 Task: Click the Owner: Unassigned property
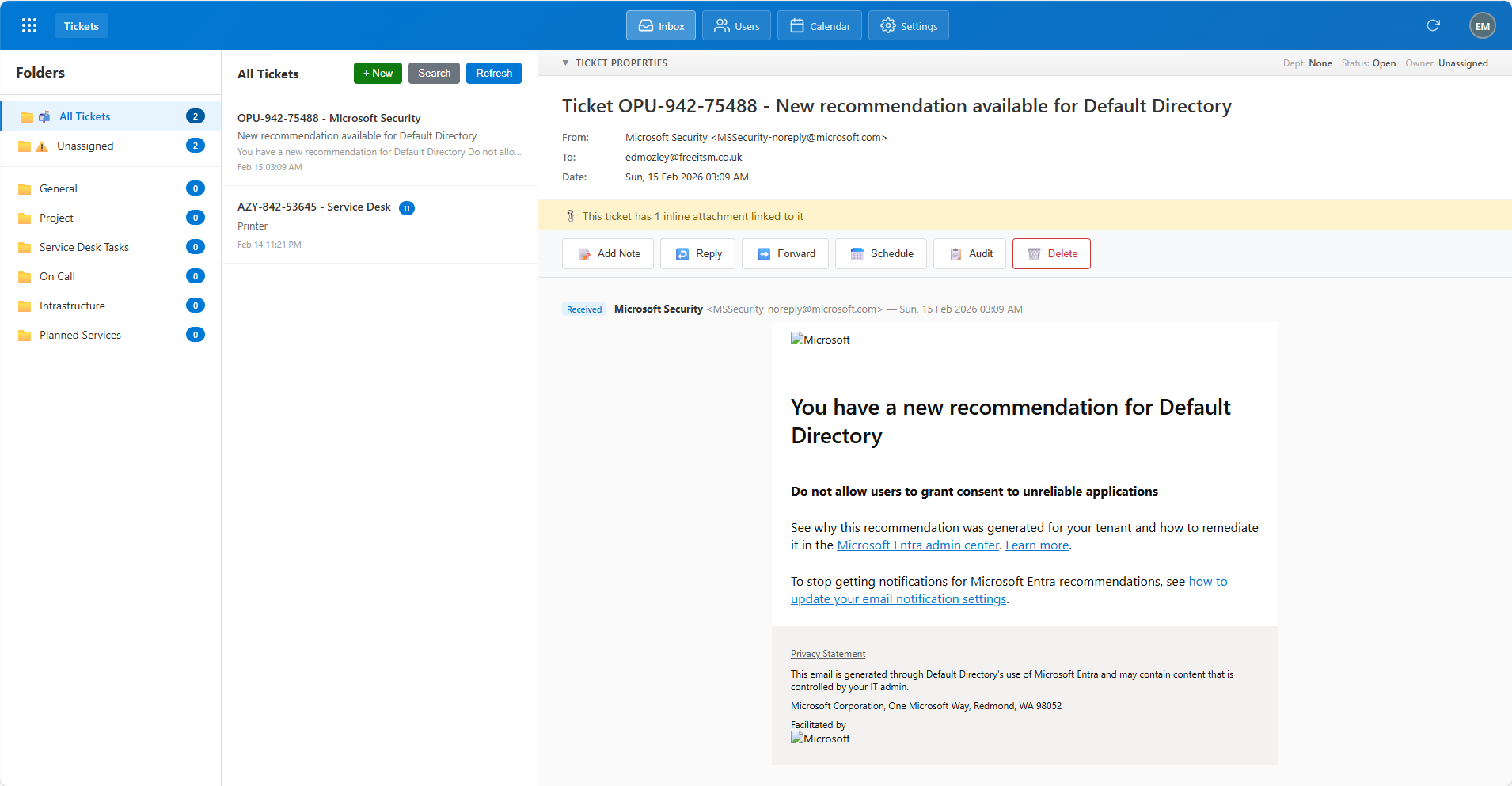coord(1446,63)
